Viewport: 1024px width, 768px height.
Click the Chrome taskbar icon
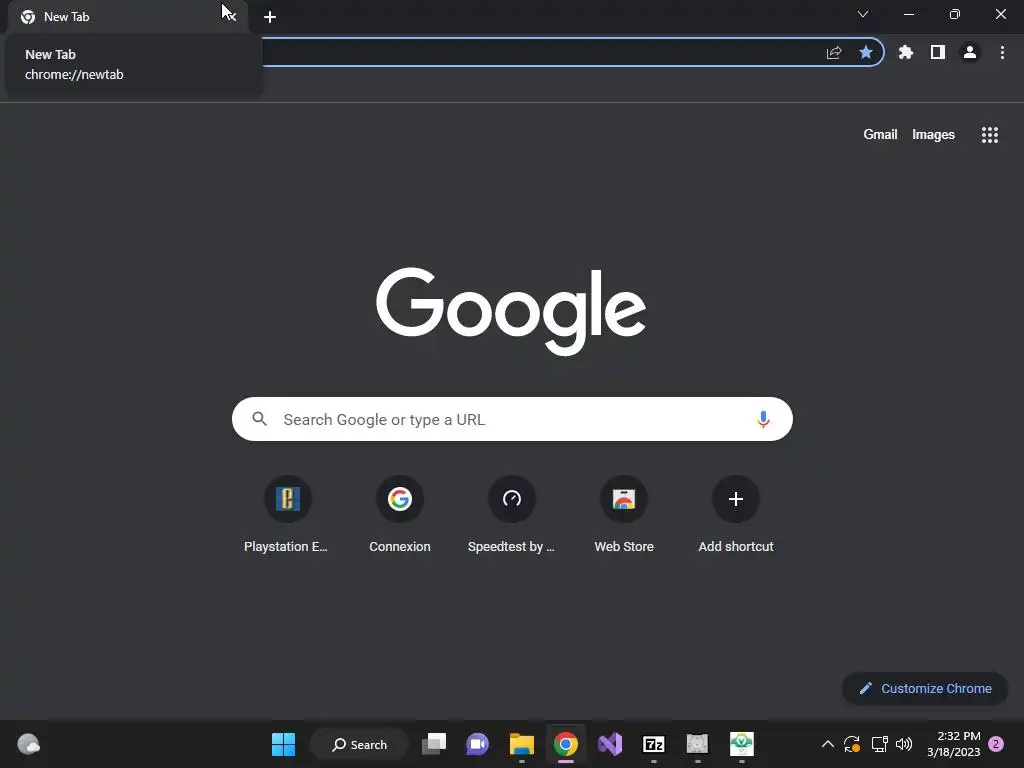[x=566, y=744]
